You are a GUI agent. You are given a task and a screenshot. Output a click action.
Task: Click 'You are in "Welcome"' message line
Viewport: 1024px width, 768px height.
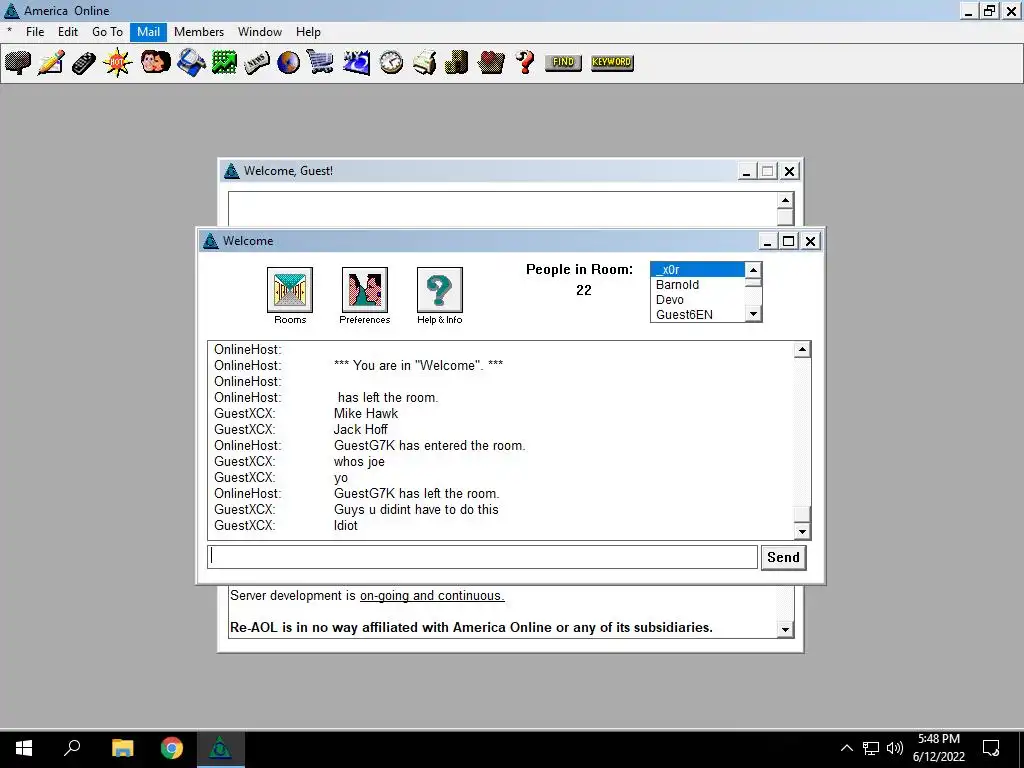418,366
